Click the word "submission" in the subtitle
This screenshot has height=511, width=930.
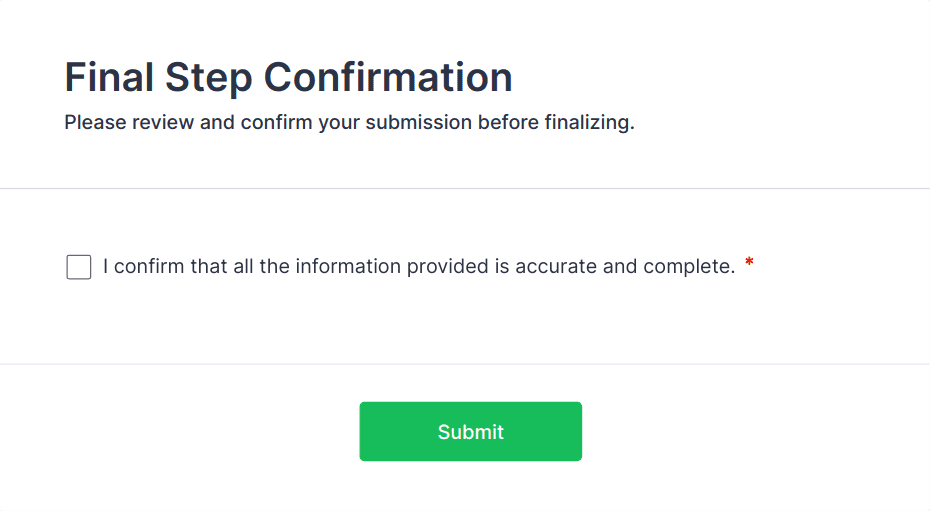pyautogui.click(x=415, y=124)
